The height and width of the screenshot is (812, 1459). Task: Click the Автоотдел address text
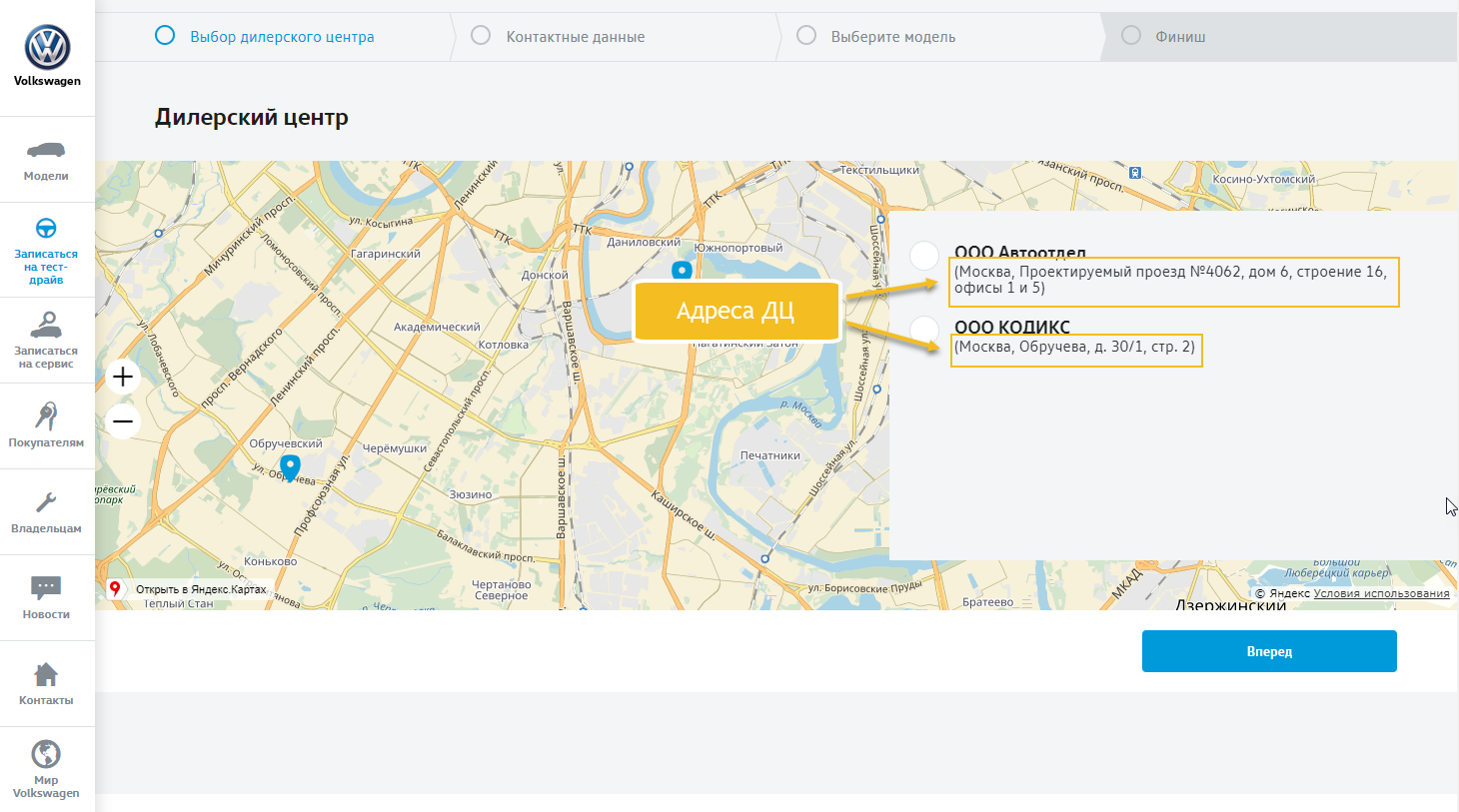1170,280
